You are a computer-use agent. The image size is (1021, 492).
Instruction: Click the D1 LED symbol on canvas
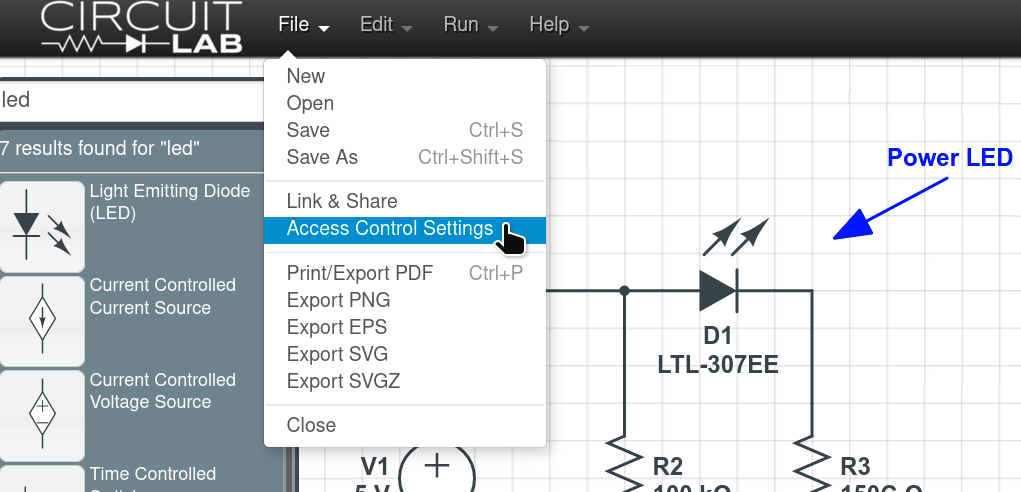click(x=718, y=290)
